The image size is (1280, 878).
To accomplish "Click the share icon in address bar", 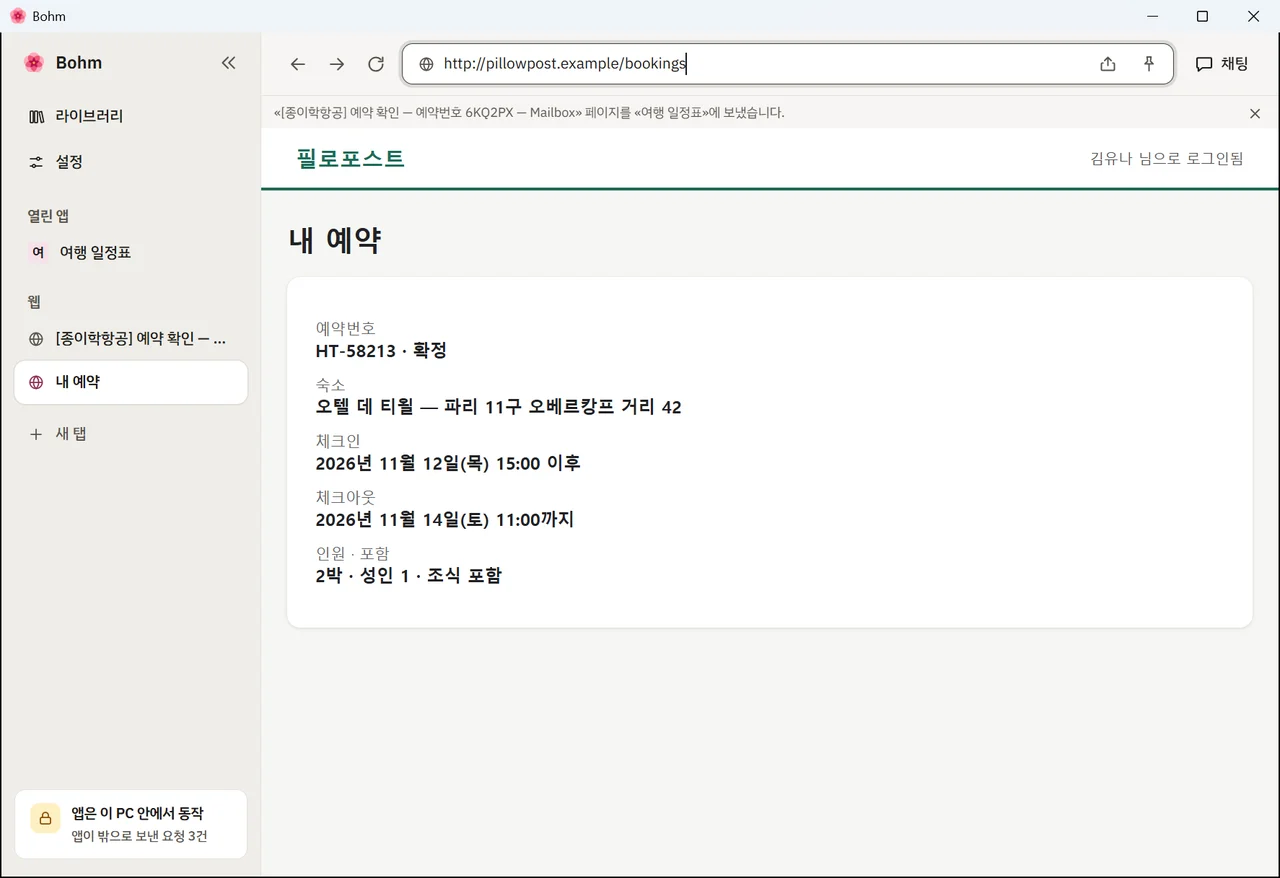I will click(x=1108, y=64).
